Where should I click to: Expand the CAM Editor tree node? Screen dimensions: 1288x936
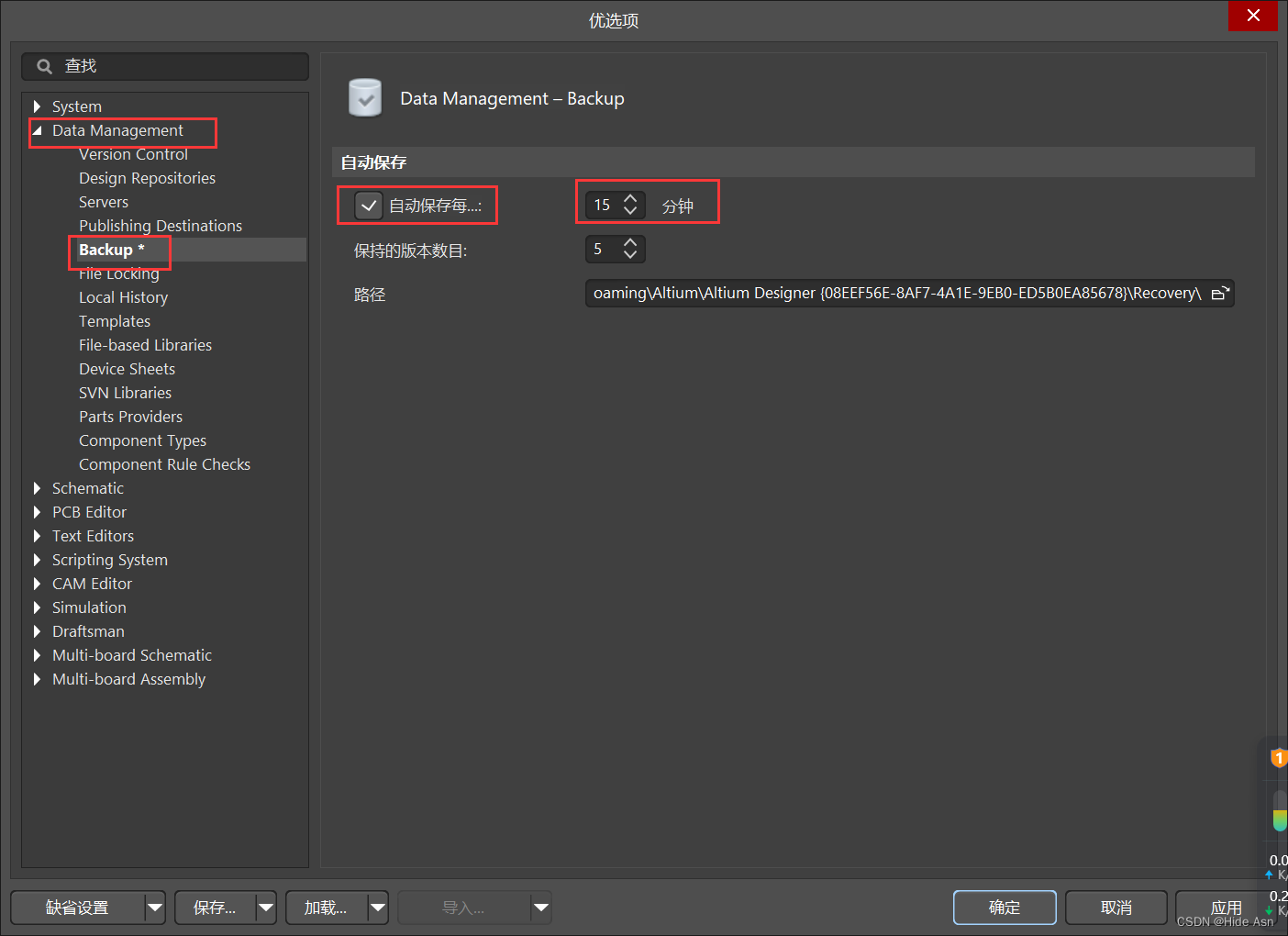point(37,584)
